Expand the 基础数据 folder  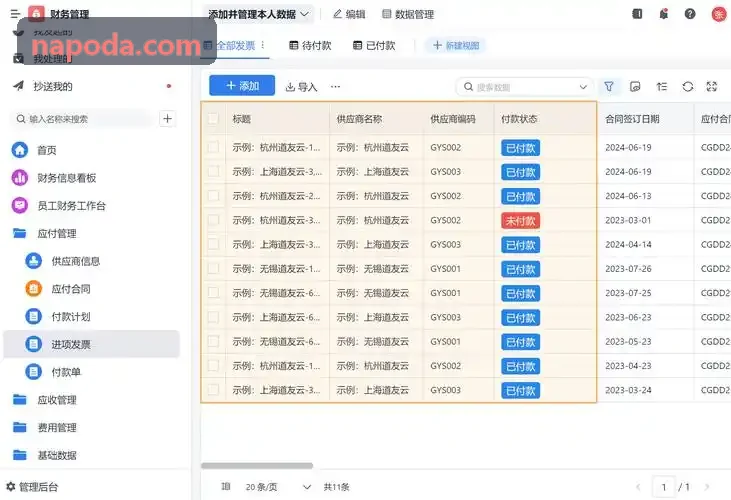coord(20,455)
